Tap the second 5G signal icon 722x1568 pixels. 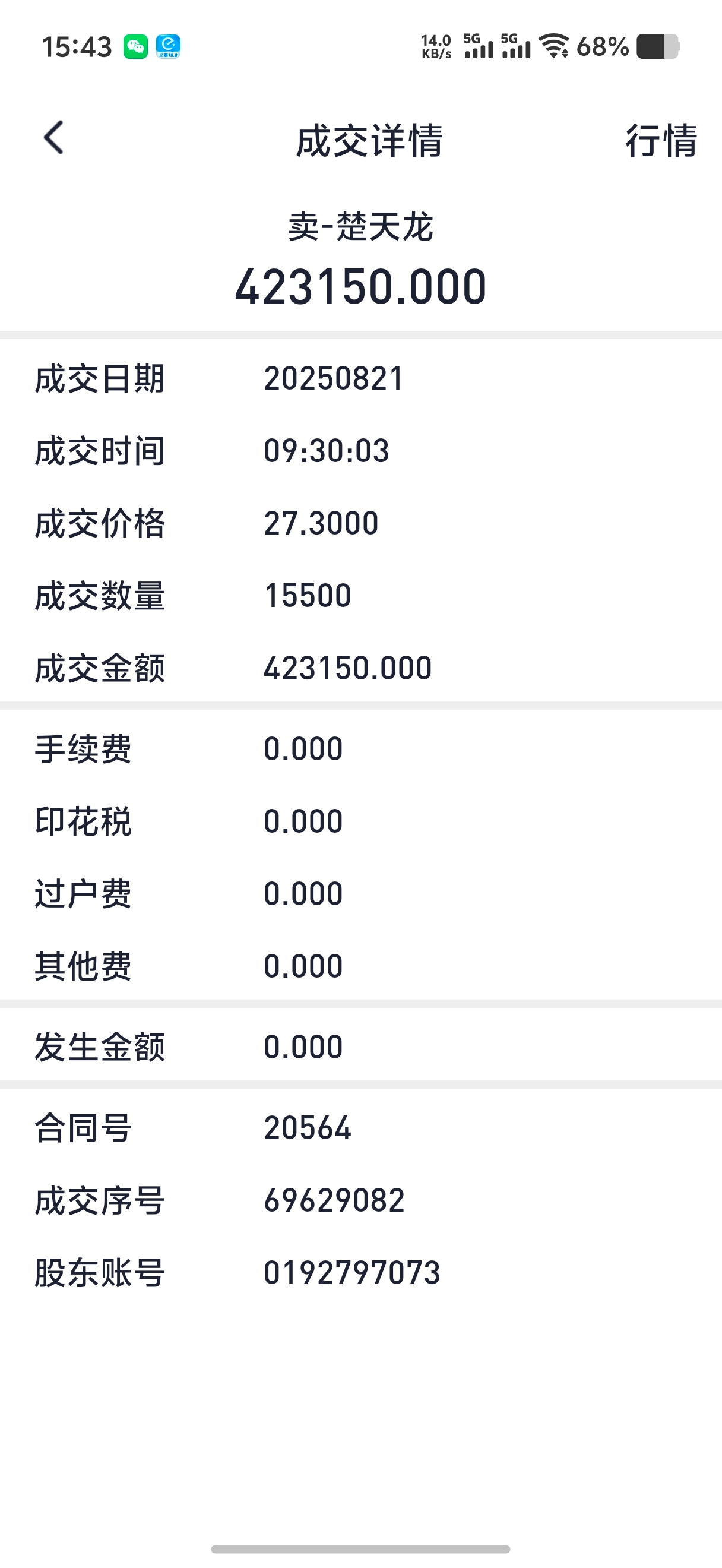(516, 46)
